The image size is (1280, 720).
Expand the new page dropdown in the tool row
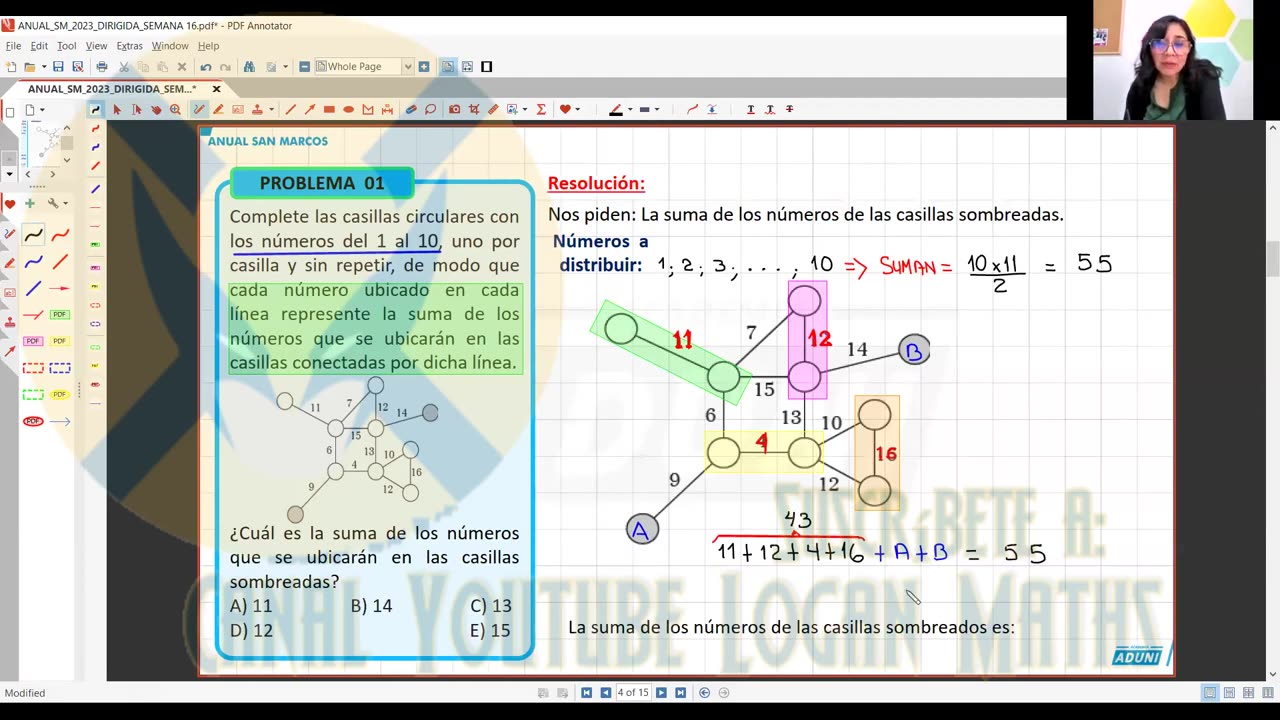[42, 111]
